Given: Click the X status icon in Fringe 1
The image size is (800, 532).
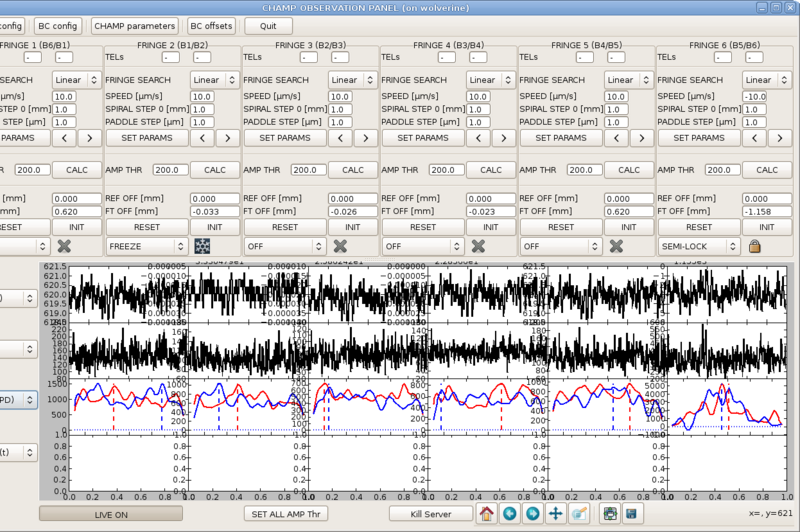Looking at the screenshot, I should click(x=64, y=246).
